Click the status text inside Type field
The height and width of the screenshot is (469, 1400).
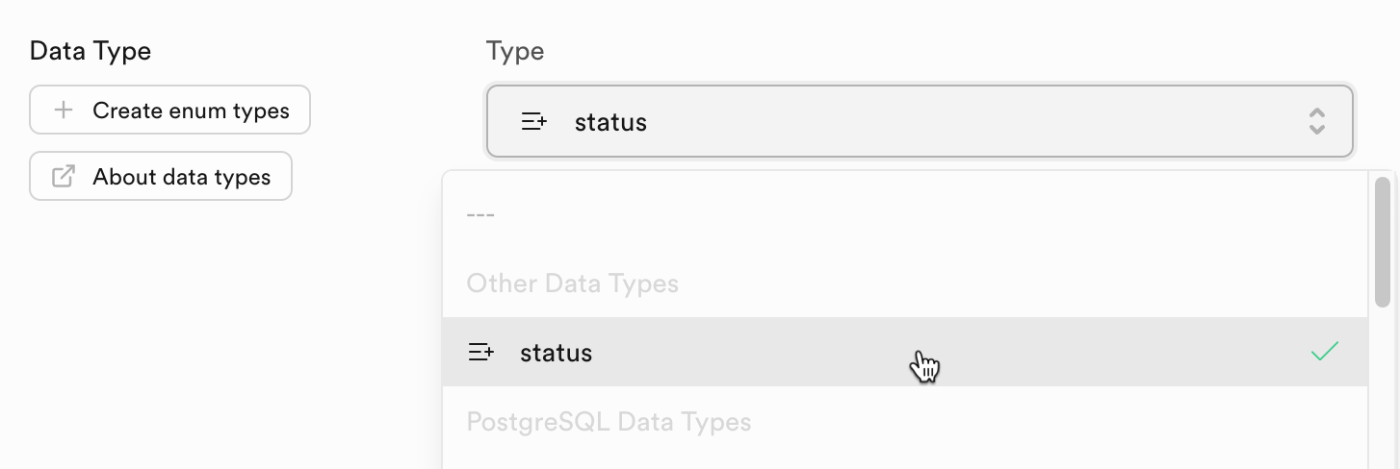click(611, 123)
